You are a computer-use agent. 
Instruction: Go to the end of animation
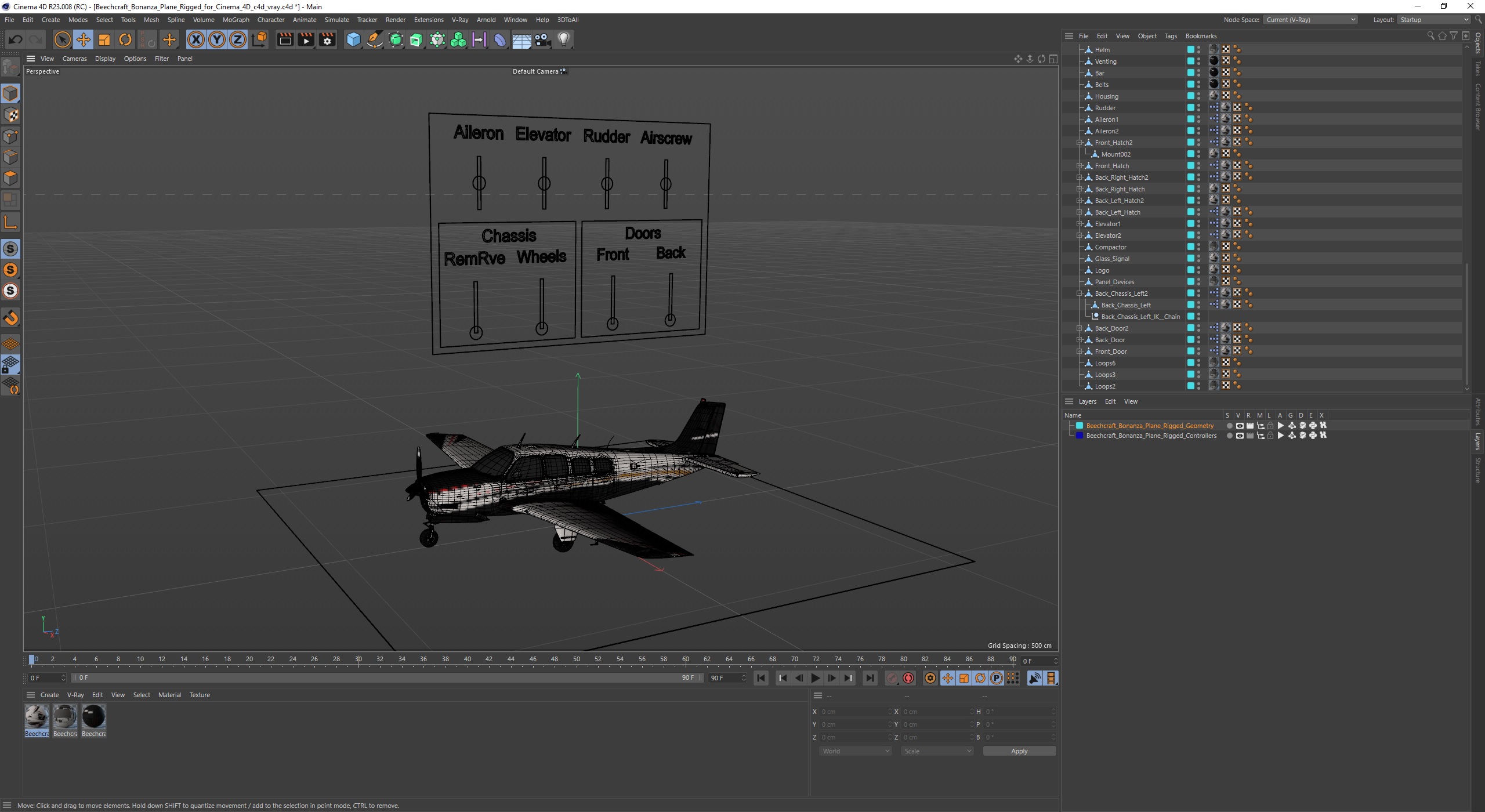pos(870,678)
